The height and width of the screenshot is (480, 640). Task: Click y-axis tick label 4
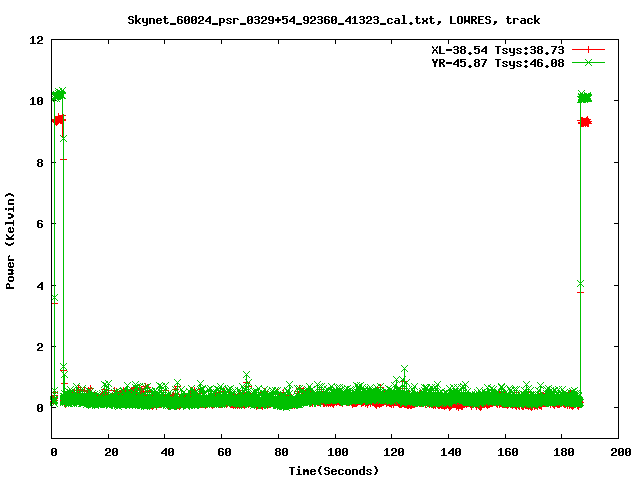click(x=40, y=286)
